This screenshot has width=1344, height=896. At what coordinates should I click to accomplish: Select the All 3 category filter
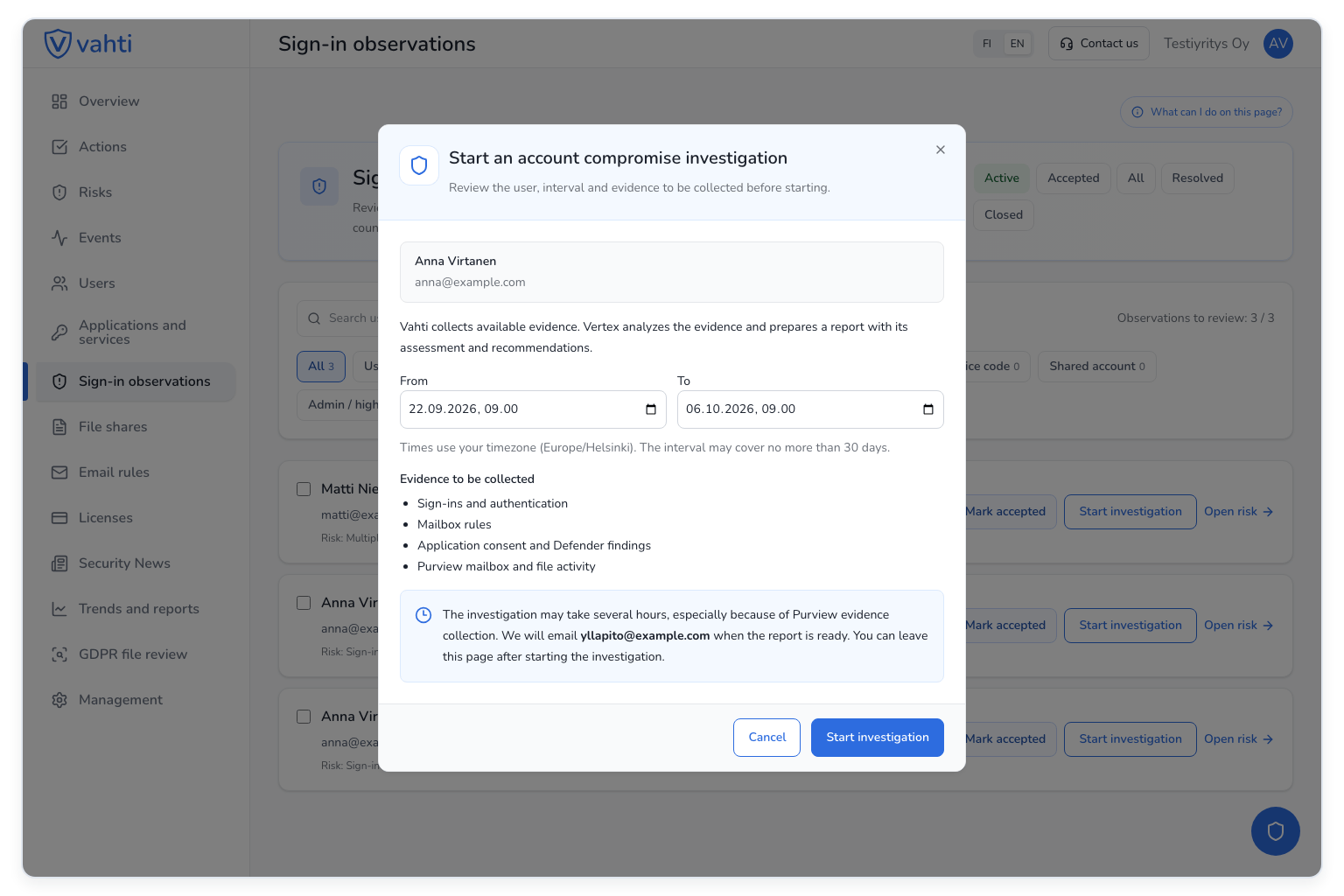coord(321,367)
